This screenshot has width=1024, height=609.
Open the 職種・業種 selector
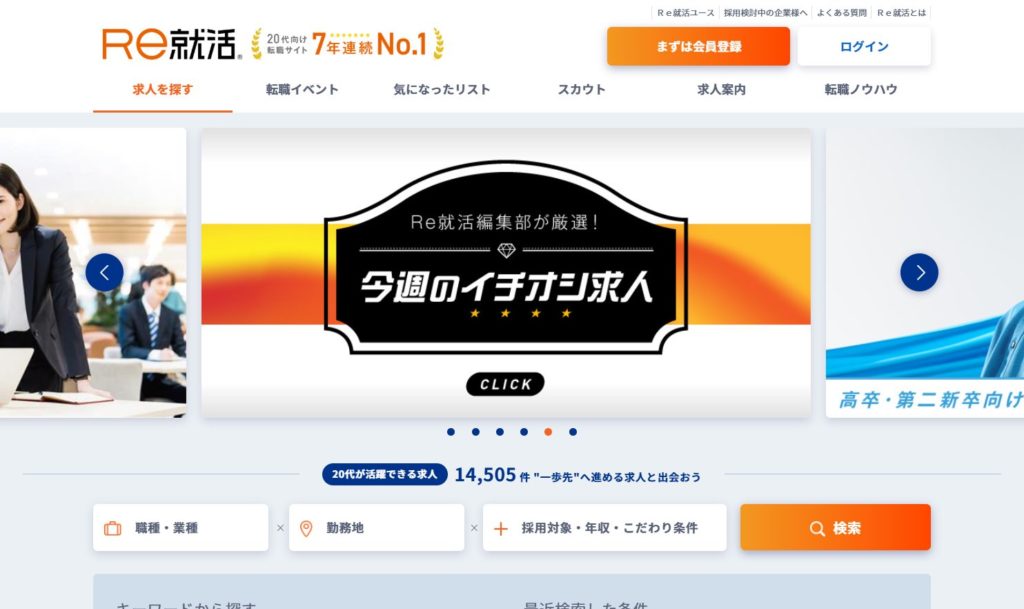tap(181, 527)
